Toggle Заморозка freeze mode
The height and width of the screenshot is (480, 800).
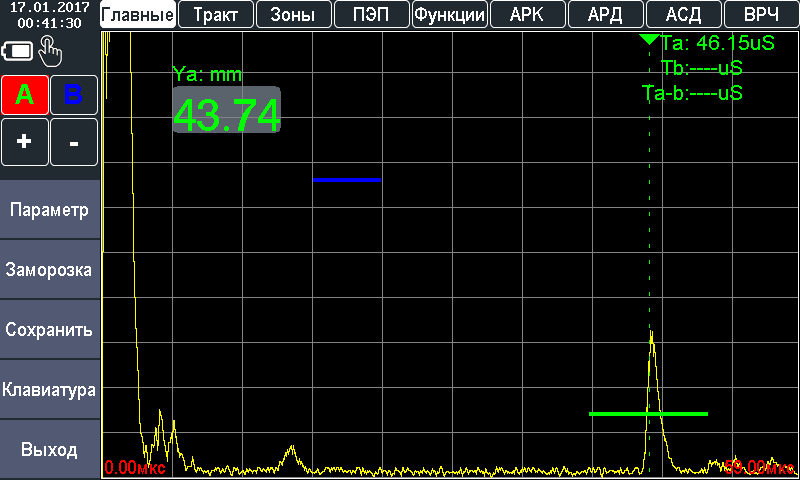50,270
